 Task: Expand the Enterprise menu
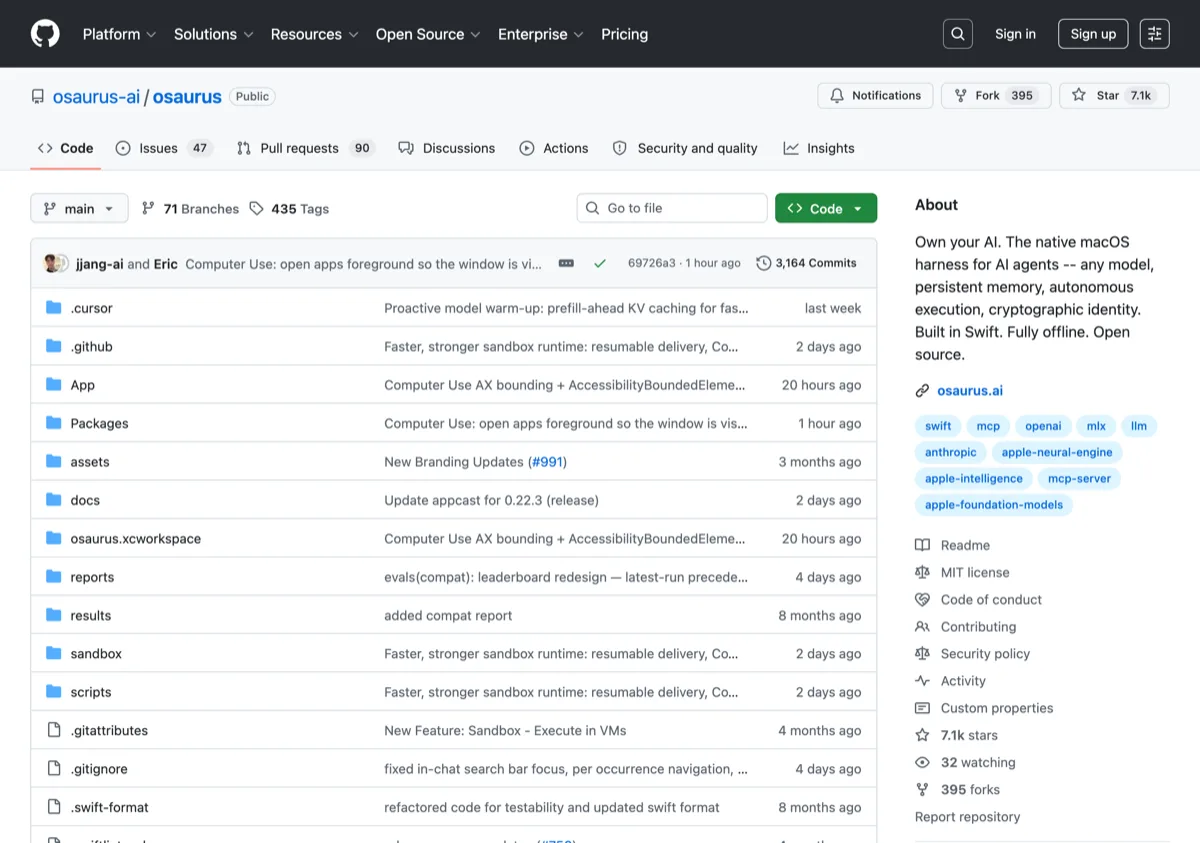(541, 34)
